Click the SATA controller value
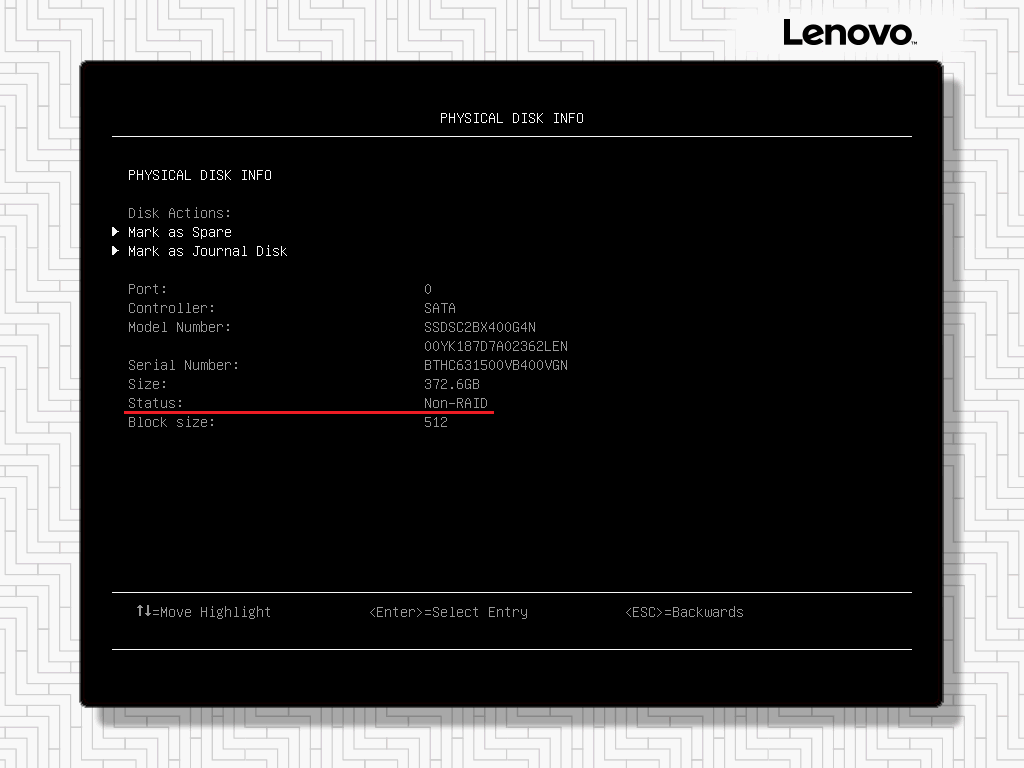This screenshot has width=1024, height=768. click(x=440, y=308)
